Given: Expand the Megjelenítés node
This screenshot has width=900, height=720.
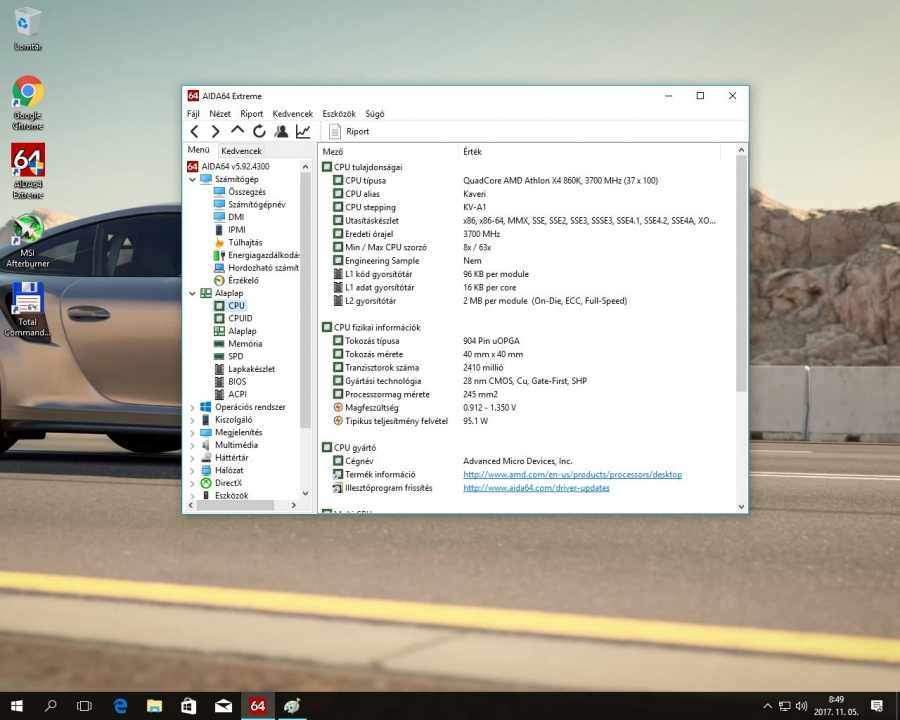Looking at the screenshot, I should point(192,432).
